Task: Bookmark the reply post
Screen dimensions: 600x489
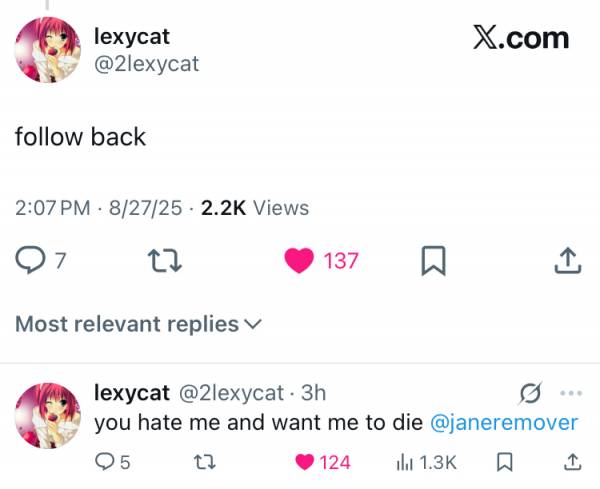Action: pyautogui.click(x=504, y=462)
